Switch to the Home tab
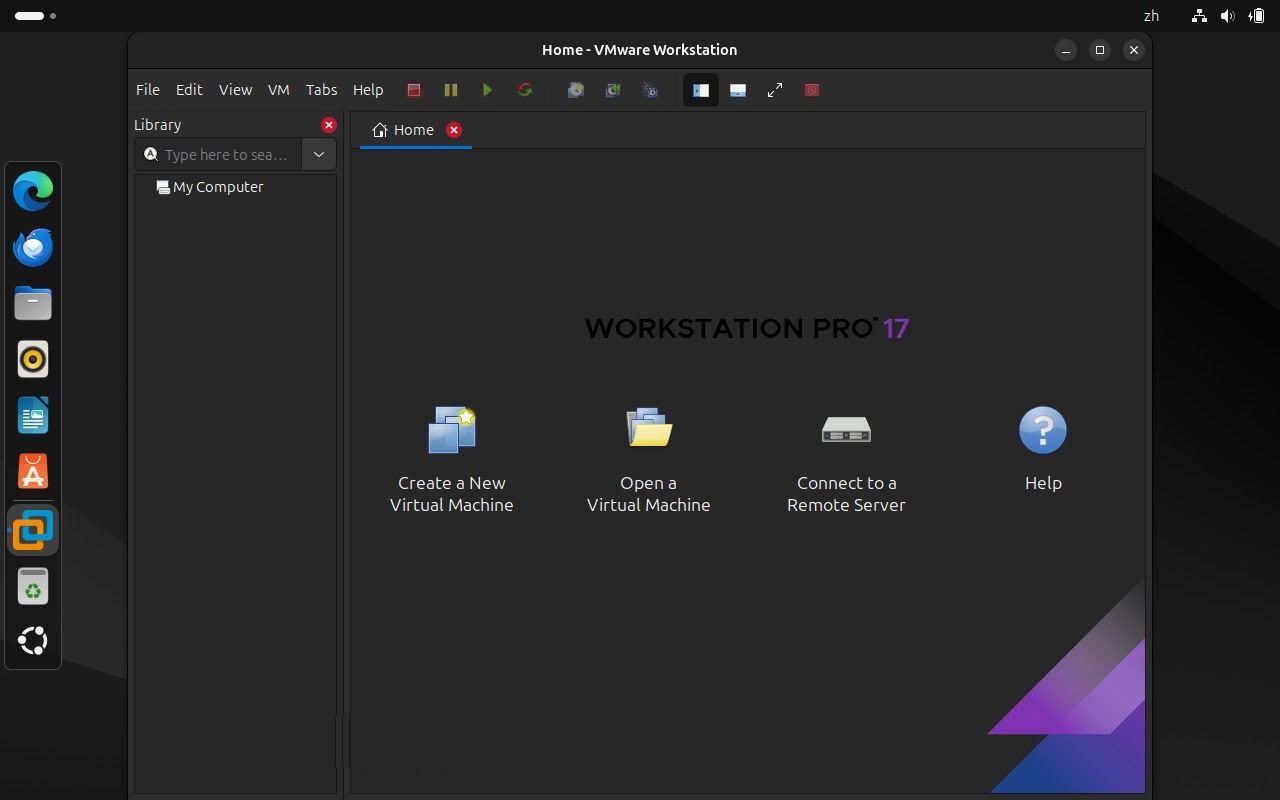The height and width of the screenshot is (800, 1280). click(403, 130)
